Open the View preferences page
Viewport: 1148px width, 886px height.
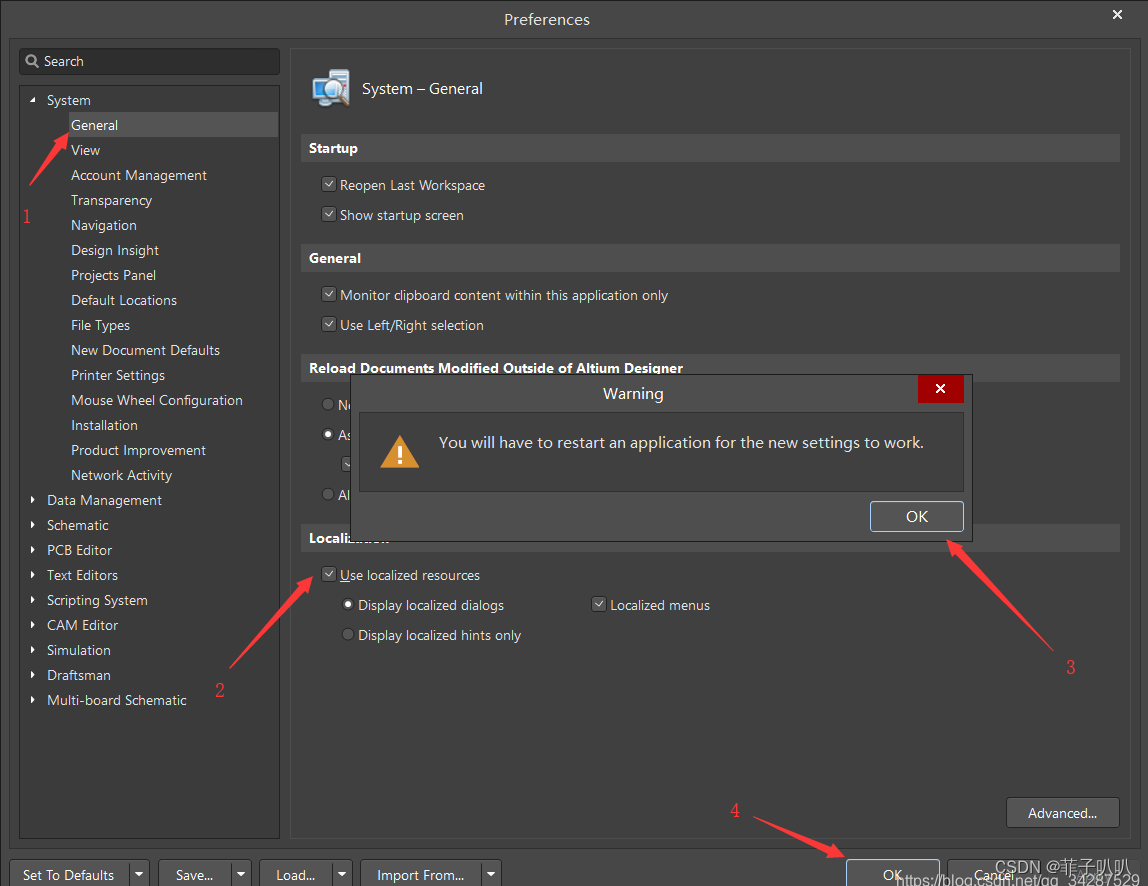(86, 150)
